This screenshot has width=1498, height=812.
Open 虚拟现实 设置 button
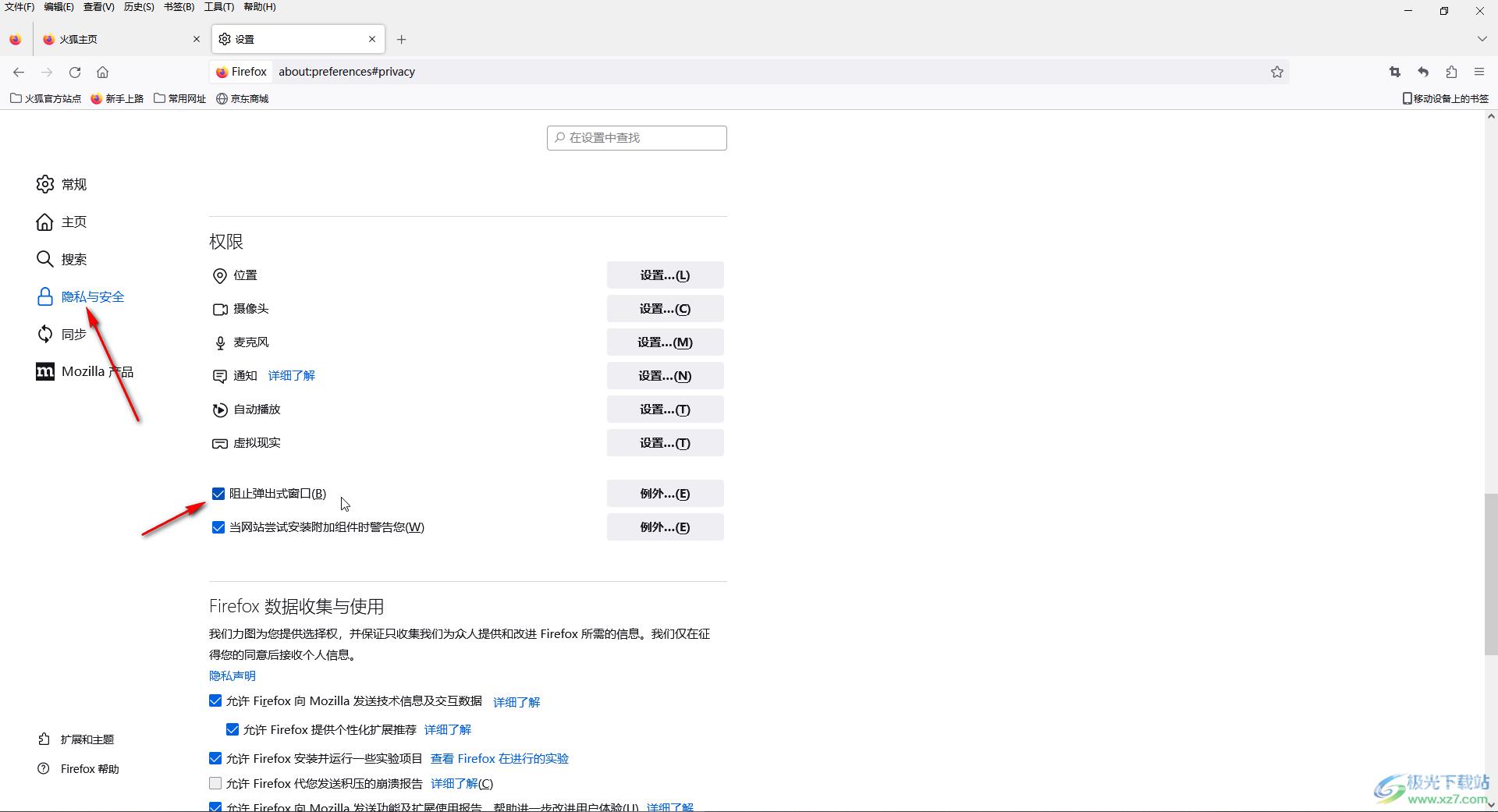665,443
